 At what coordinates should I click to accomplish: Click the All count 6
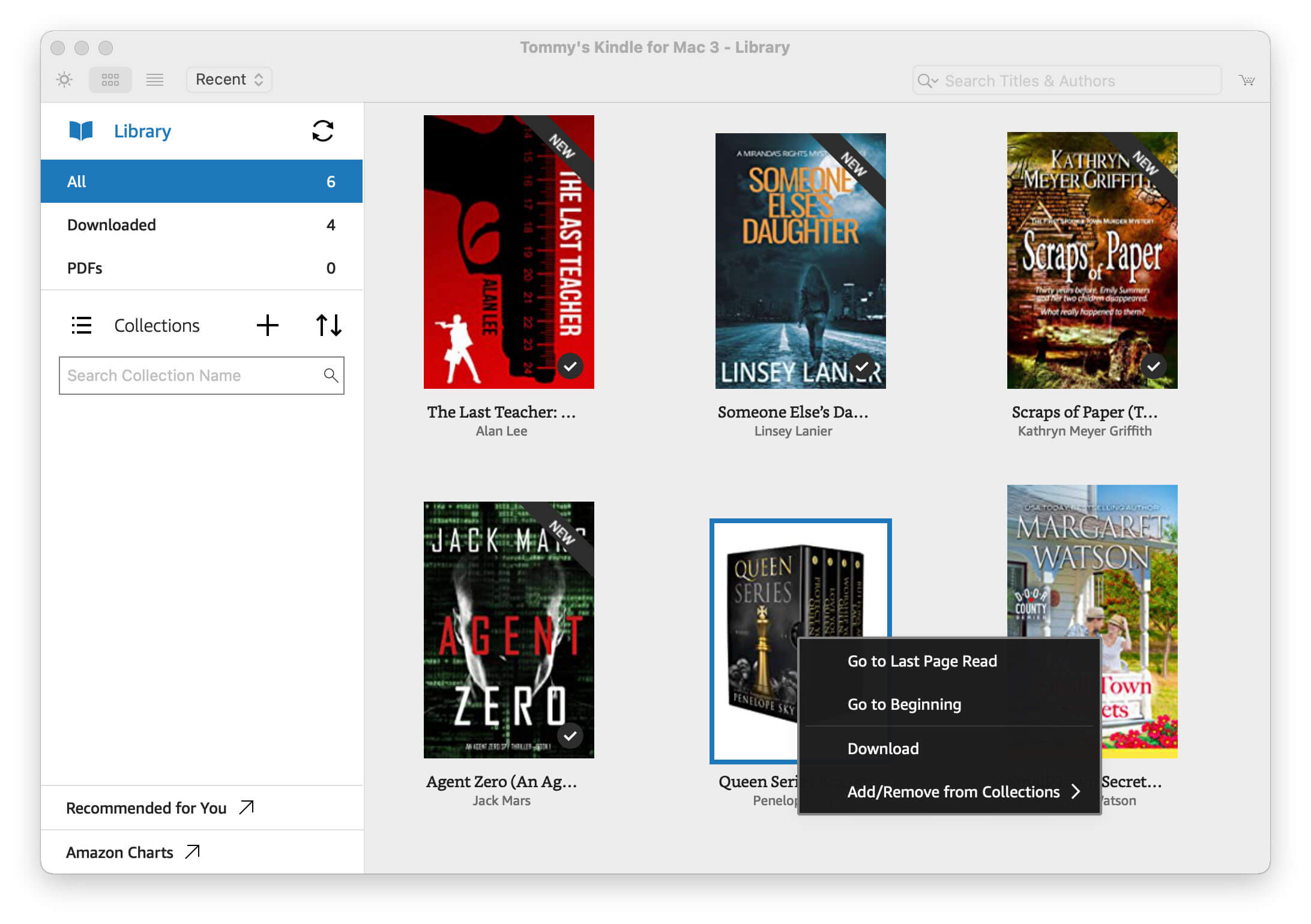coord(331,182)
